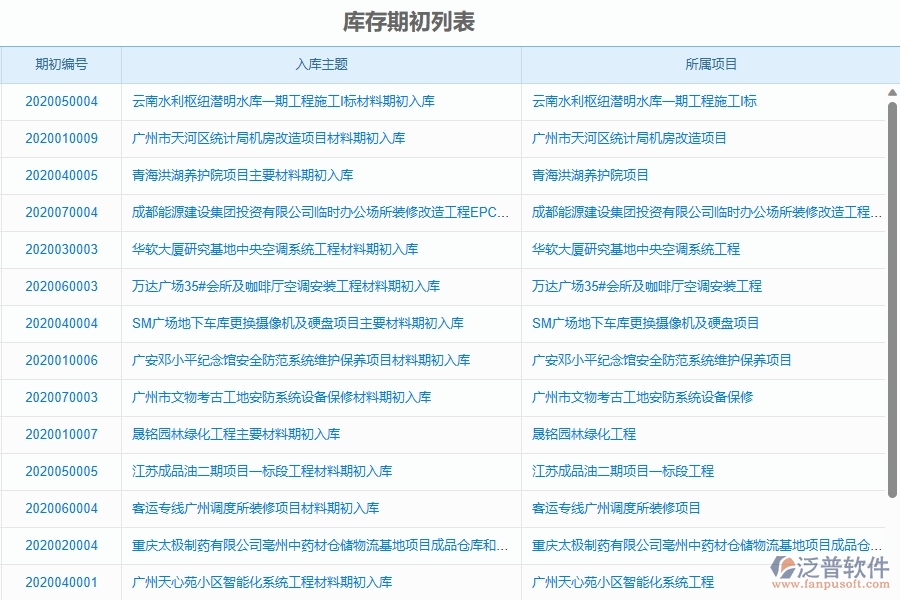The height and width of the screenshot is (600, 900).
Task: Click the scrollbar down arrow
Action: pos(890,592)
